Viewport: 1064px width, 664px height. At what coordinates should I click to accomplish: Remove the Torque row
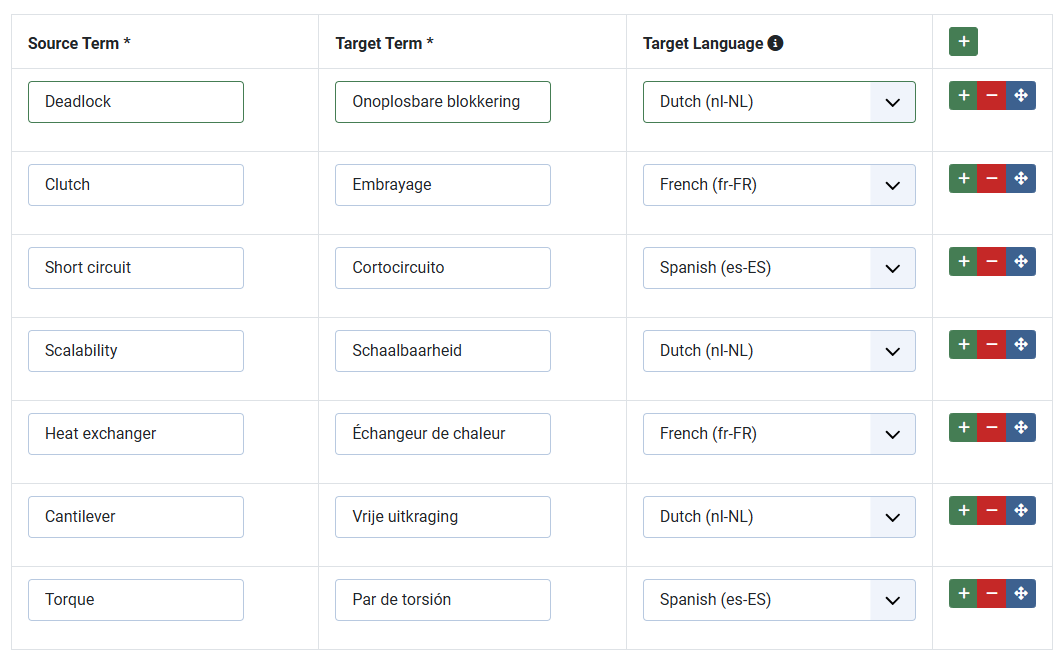pyautogui.click(x=991, y=594)
